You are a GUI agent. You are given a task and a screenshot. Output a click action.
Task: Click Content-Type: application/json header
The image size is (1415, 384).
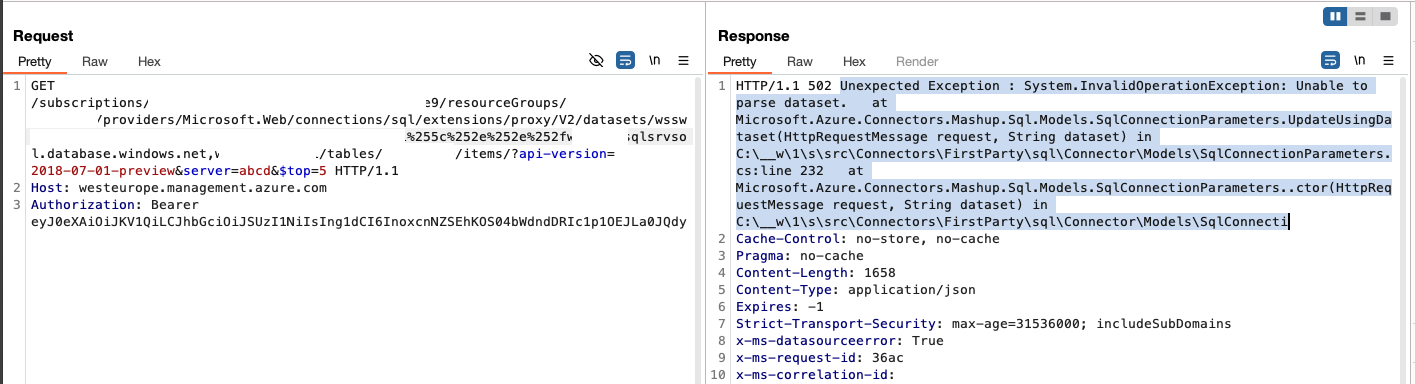[856, 290]
